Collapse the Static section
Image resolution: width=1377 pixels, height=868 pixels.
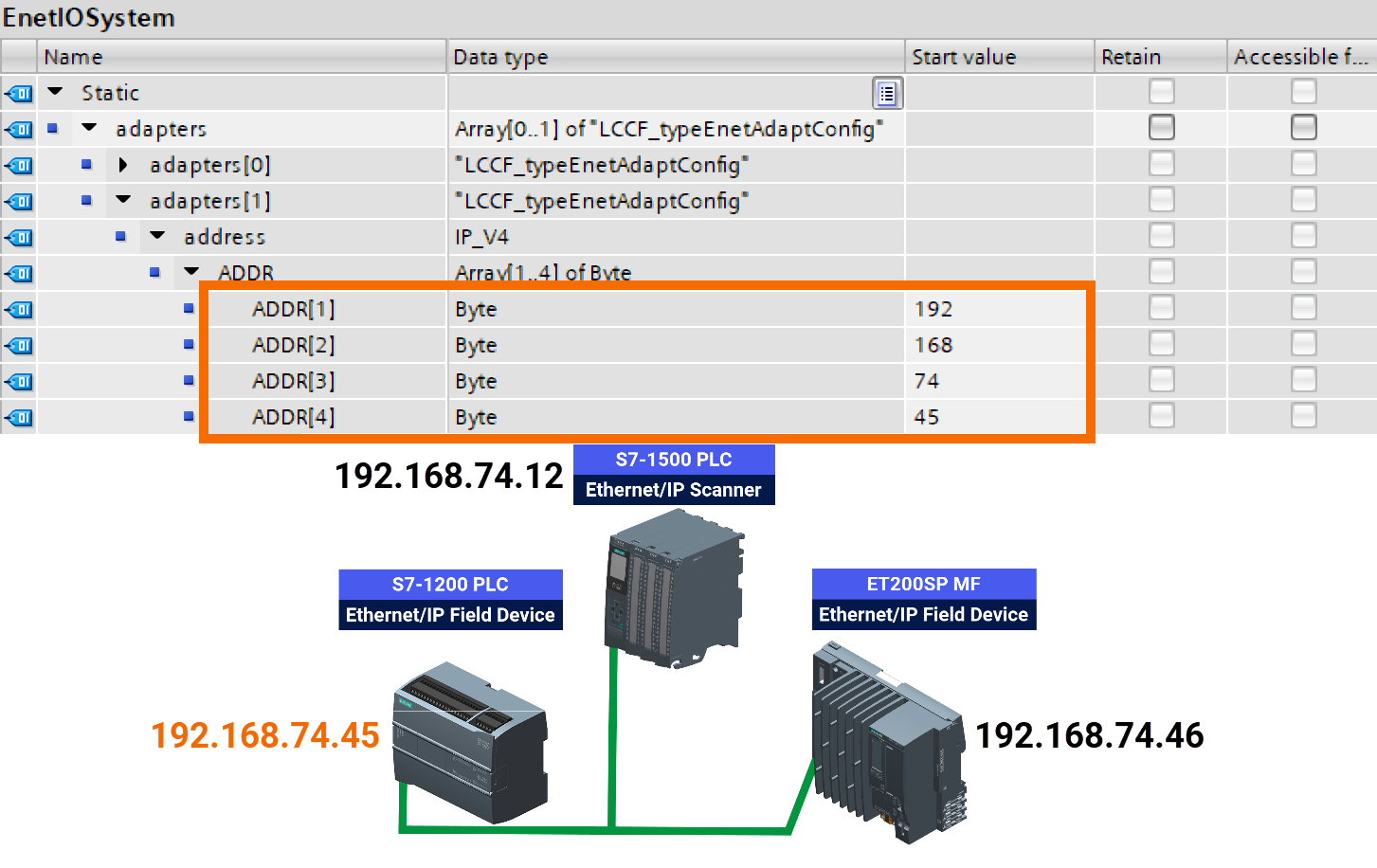point(55,92)
